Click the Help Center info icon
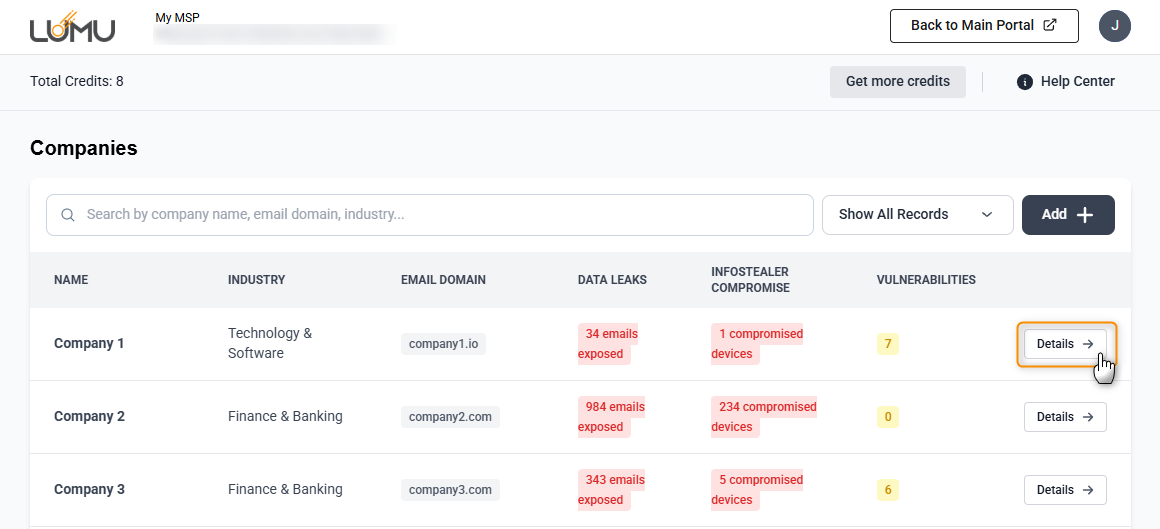 pos(1024,82)
